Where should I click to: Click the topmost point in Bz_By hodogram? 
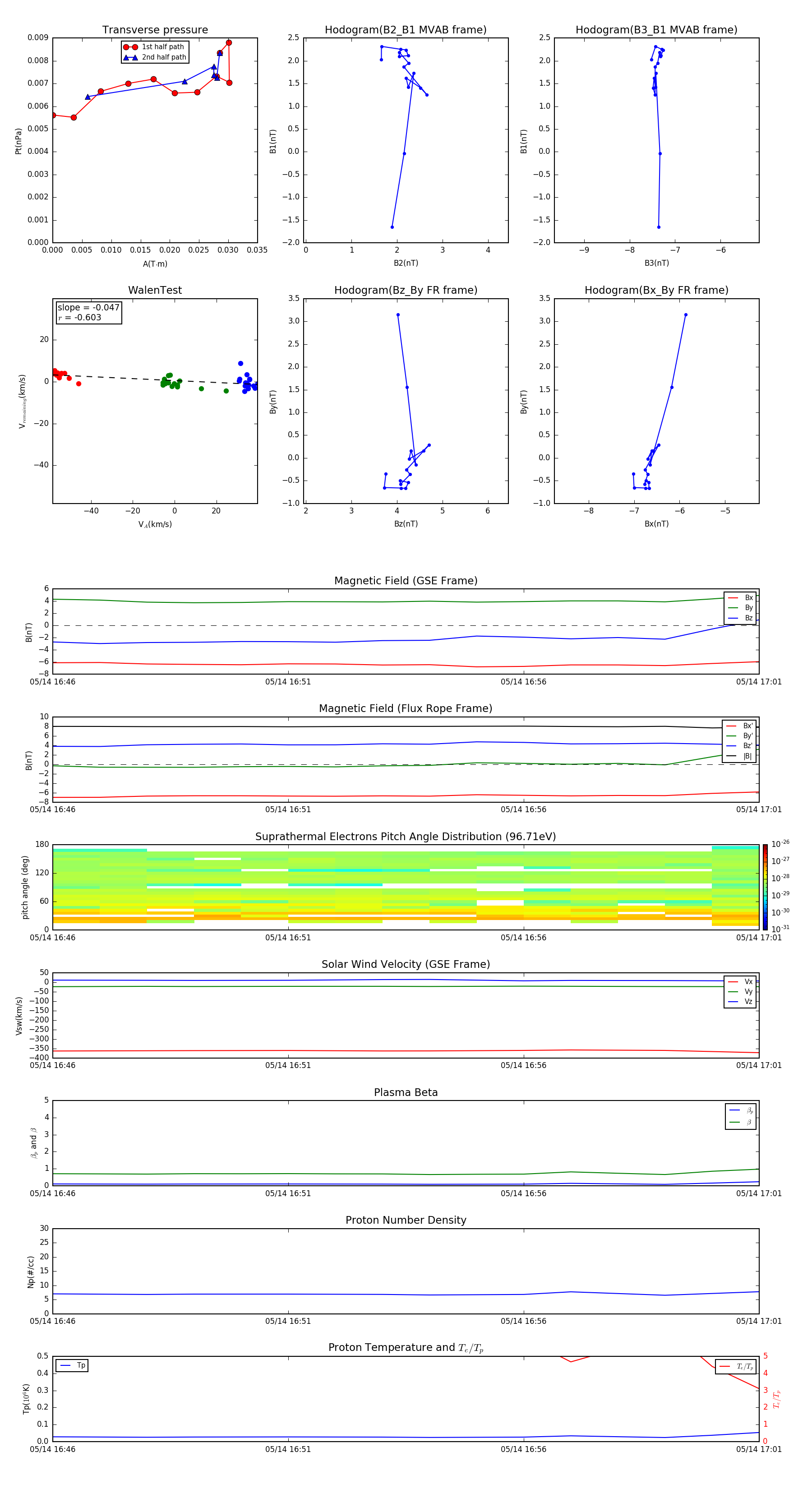coord(397,315)
